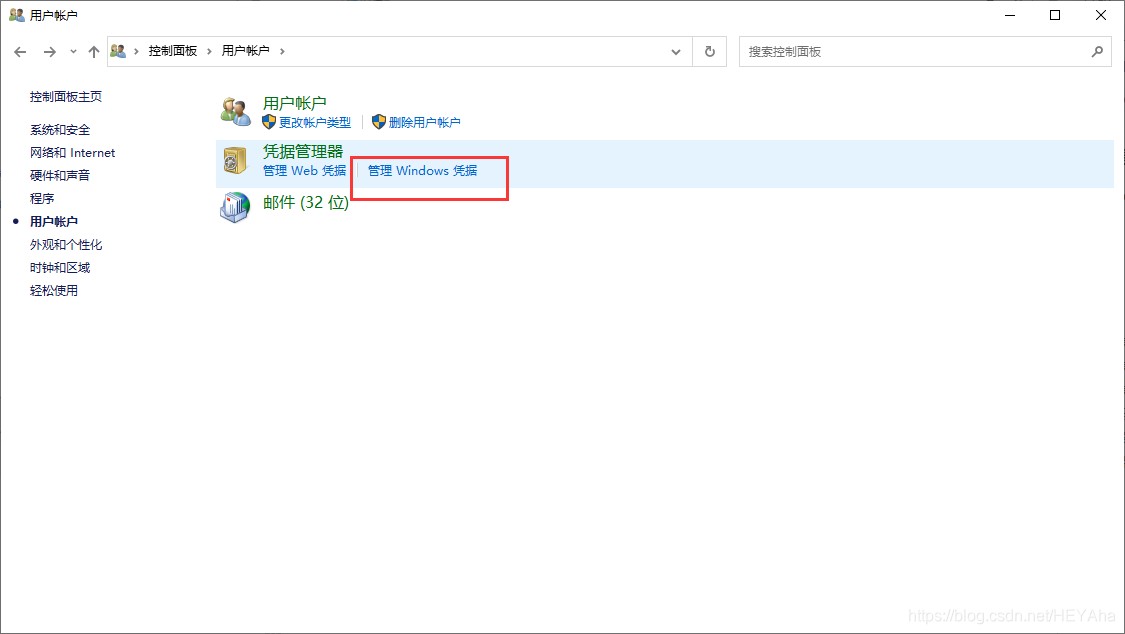Expand chevron before 控制面板 in address bar
1125x634 pixels.
point(136,51)
